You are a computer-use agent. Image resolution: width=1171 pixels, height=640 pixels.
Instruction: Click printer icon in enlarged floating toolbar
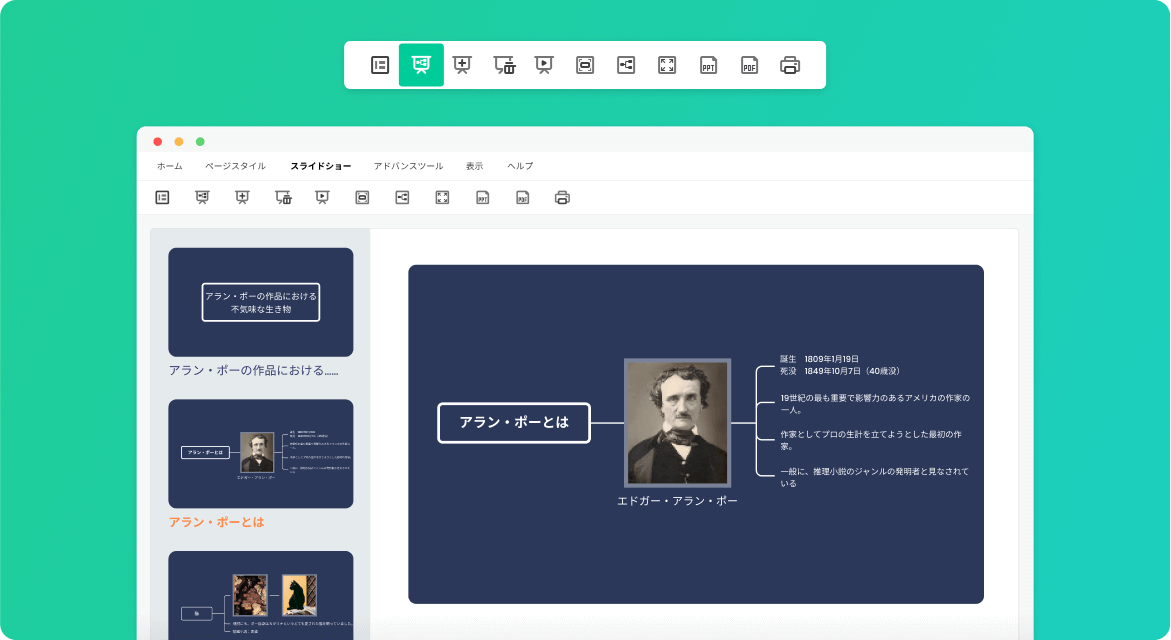tap(790, 65)
